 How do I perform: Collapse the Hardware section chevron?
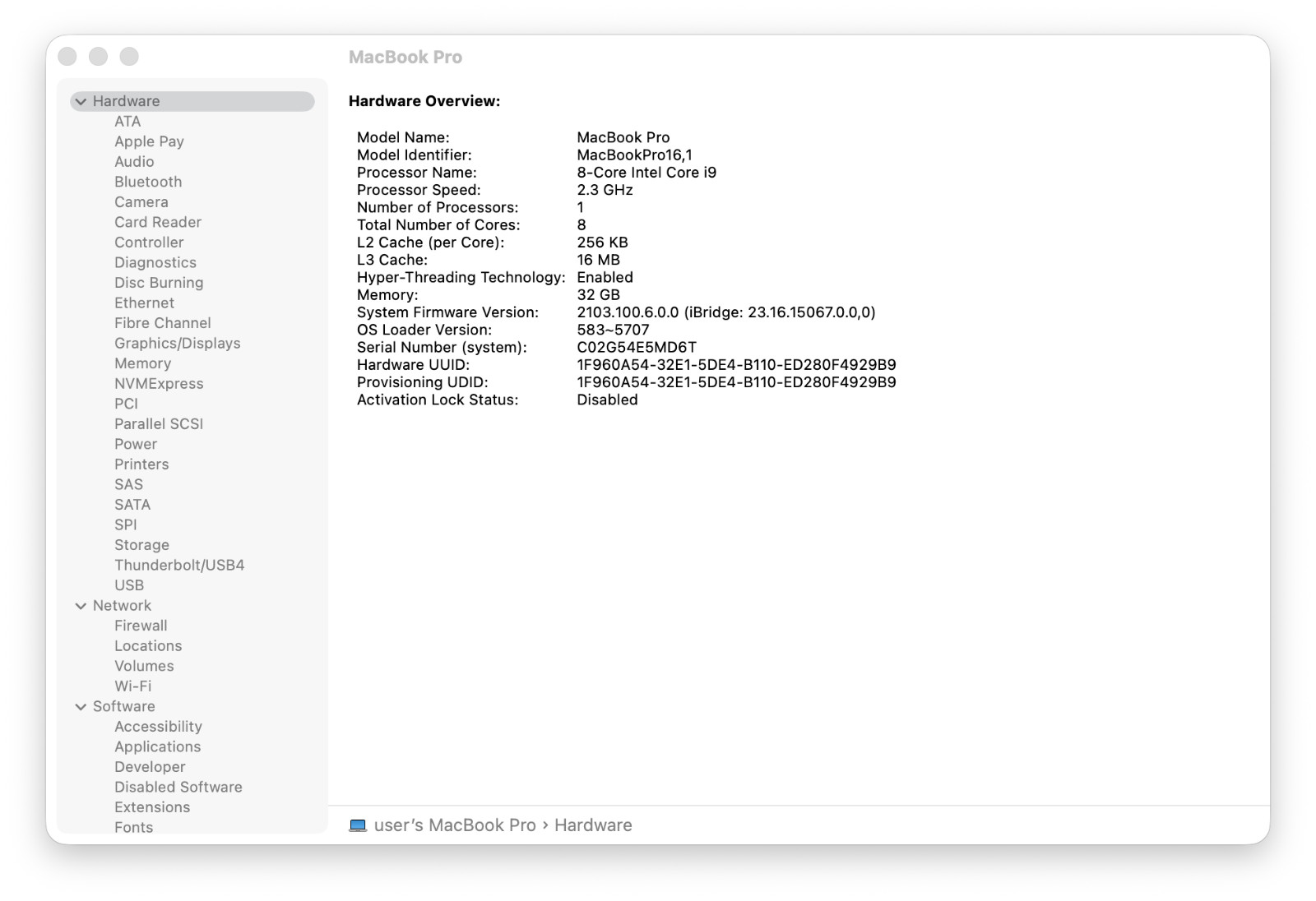(x=81, y=101)
